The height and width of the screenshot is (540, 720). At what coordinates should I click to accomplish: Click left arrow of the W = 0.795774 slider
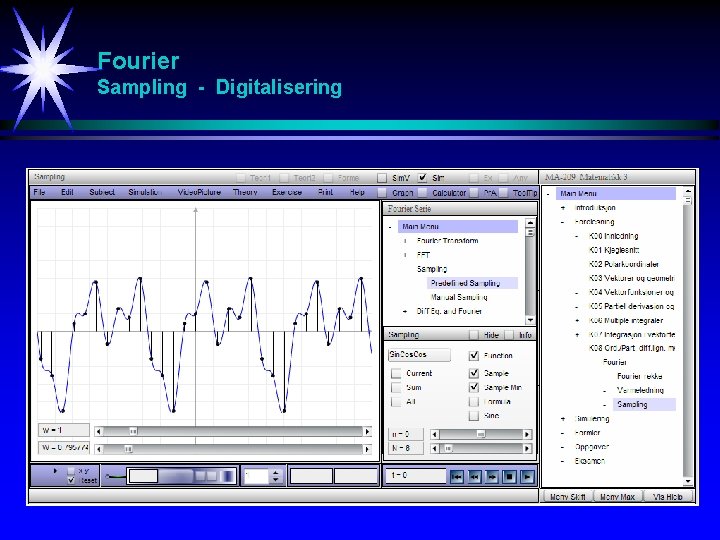tap(98, 449)
